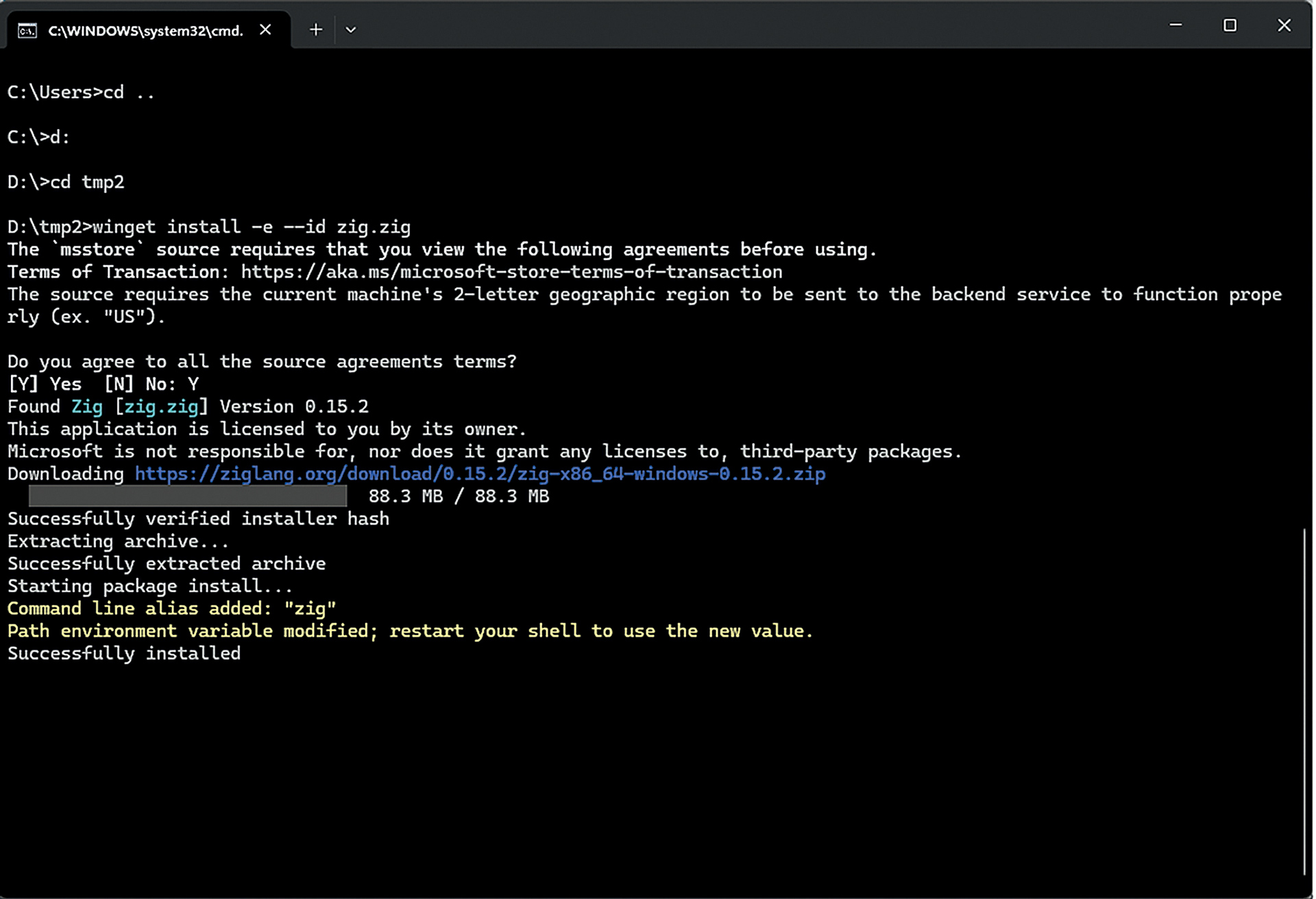The height and width of the screenshot is (899, 1316).
Task: Maximize the terminal window
Action: pos(1230,25)
